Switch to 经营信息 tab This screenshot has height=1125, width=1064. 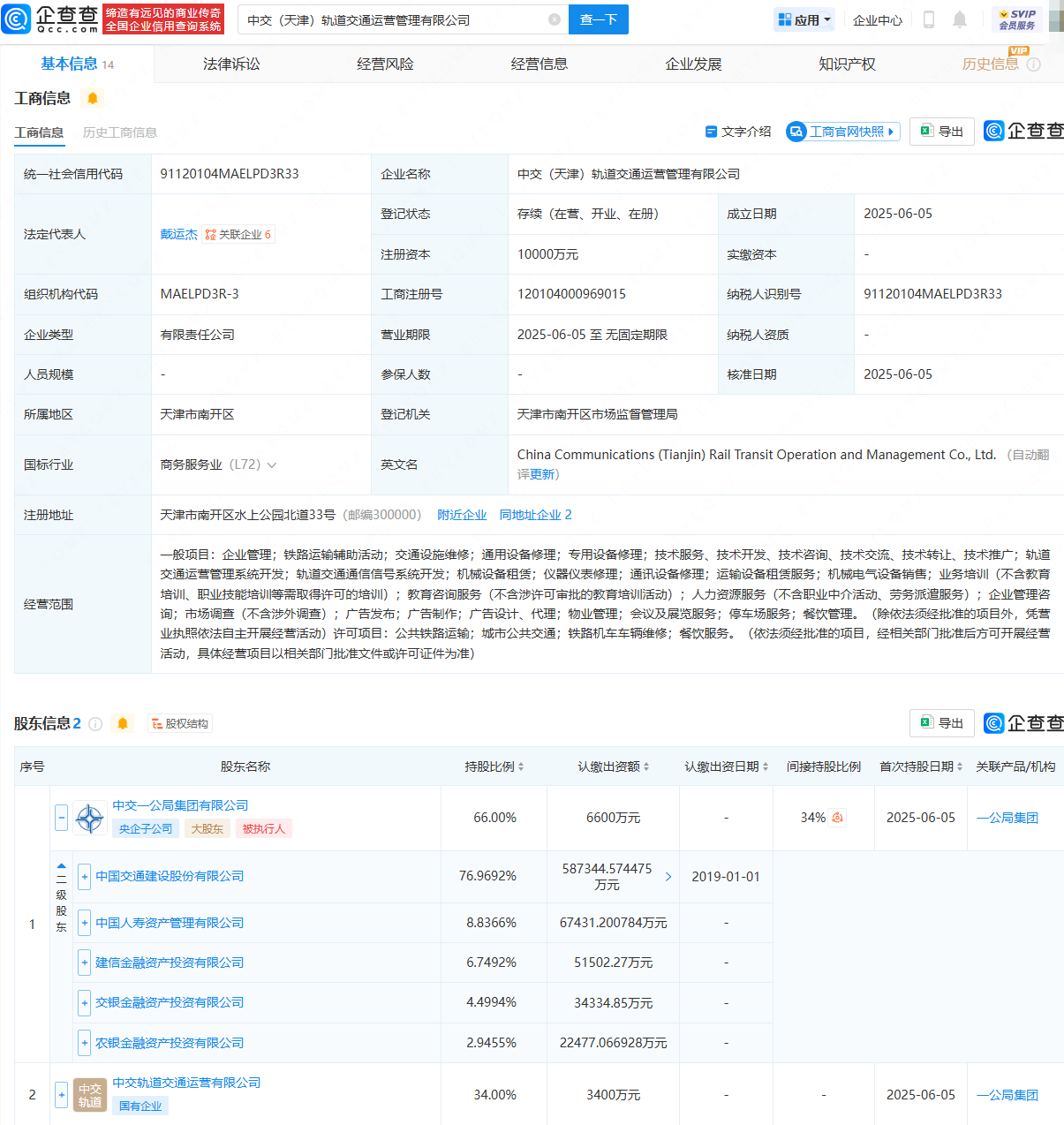pyautogui.click(x=540, y=64)
